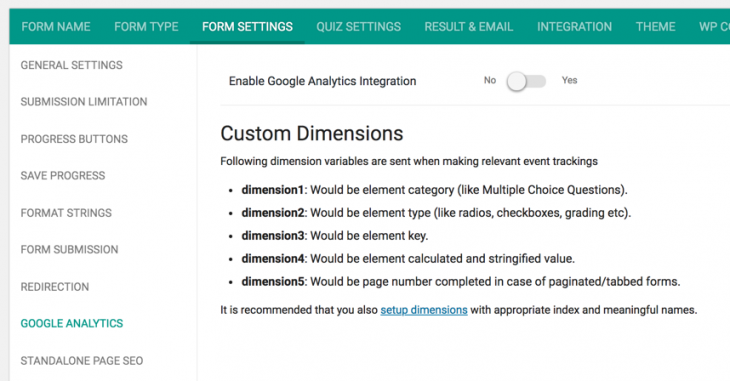Switch to the Form Name tab
The width and height of the screenshot is (730, 381).
click(56, 27)
